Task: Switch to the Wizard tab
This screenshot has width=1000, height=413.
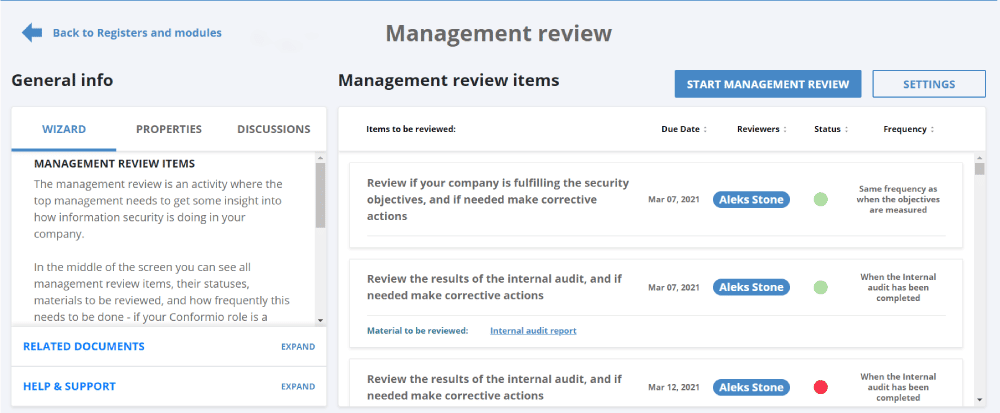Action: [64, 129]
